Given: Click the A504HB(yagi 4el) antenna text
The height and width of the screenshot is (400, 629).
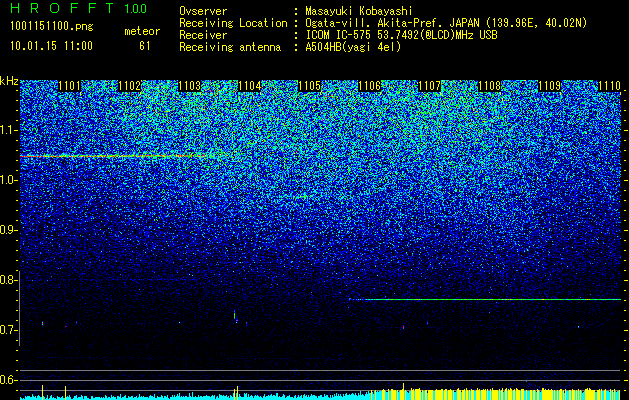Looking at the screenshot, I should (x=353, y=48).
